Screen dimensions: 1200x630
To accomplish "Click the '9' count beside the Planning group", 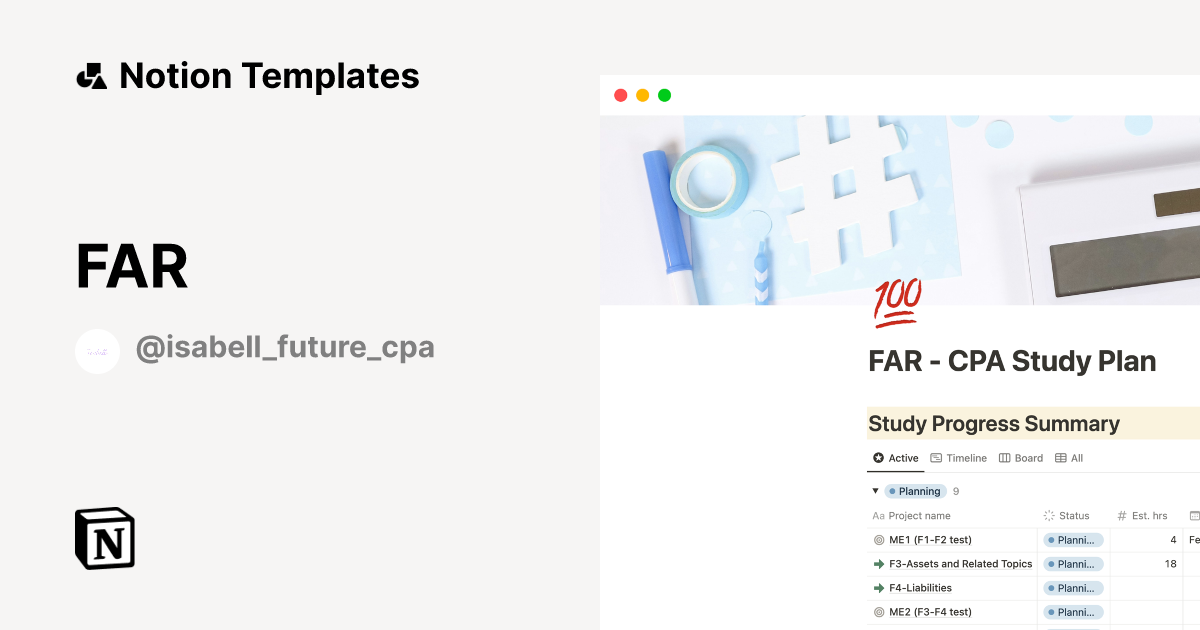I will click(956, 491).
